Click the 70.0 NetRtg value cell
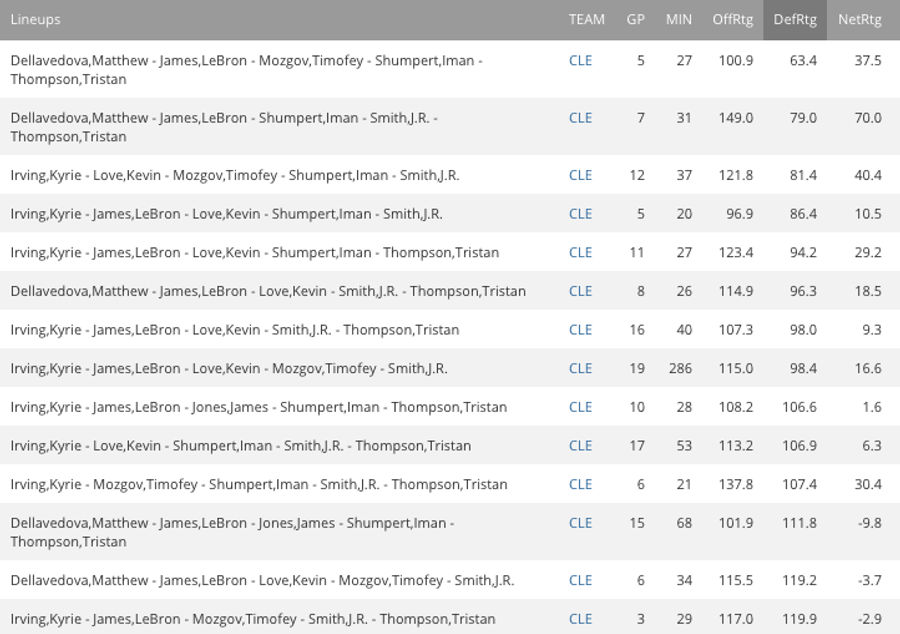The height and width of the screenshot is (634, 900). [868, 118]
